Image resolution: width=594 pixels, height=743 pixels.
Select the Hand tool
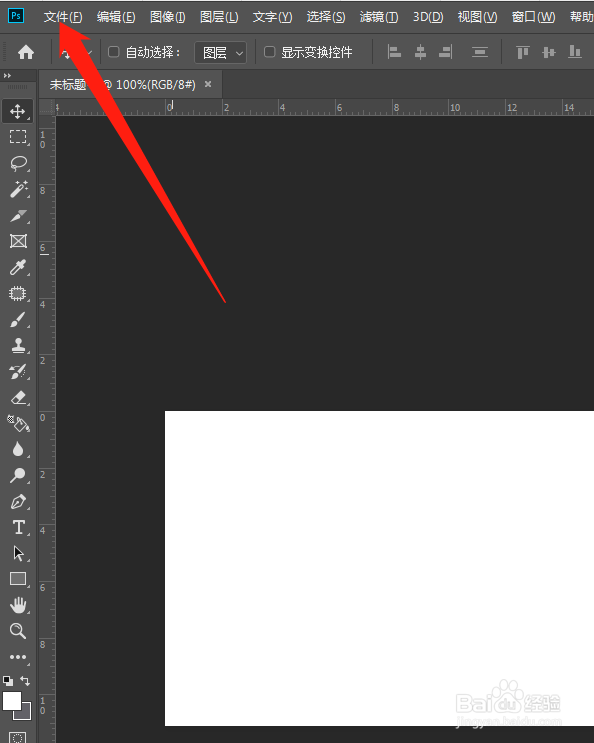18,605
